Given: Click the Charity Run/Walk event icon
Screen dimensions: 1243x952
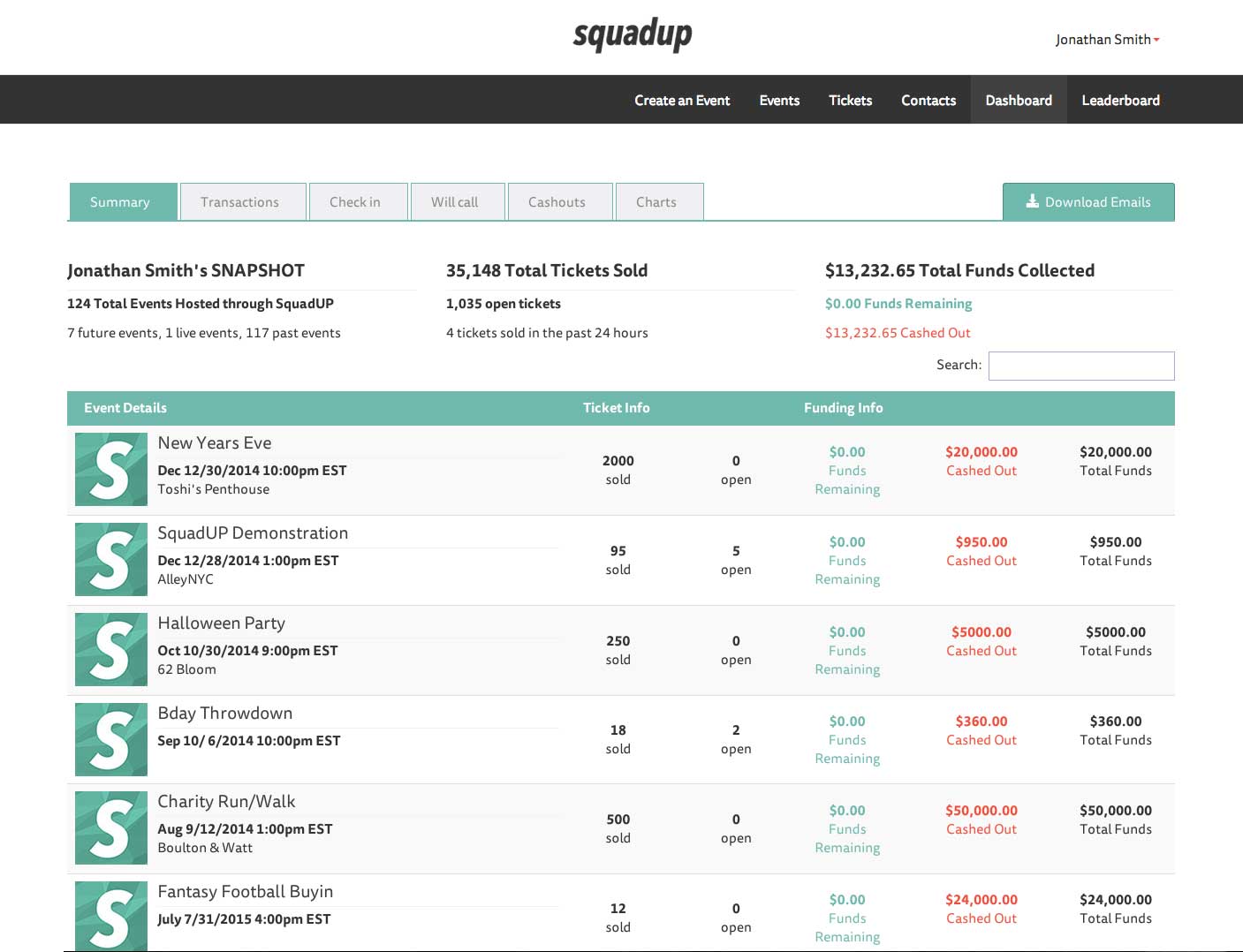Looking at the screenshot, I should (111, 827).
